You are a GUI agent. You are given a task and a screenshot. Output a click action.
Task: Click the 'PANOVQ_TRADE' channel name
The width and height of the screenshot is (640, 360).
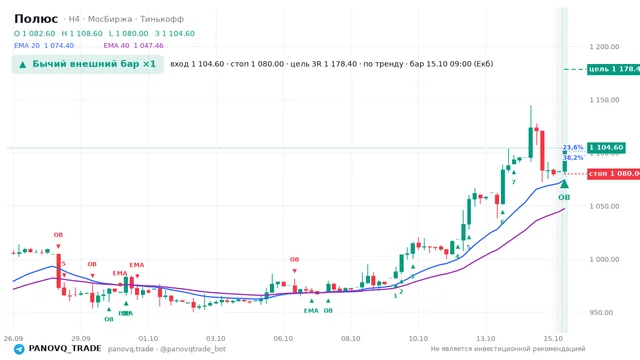click(x=65, y=349)
